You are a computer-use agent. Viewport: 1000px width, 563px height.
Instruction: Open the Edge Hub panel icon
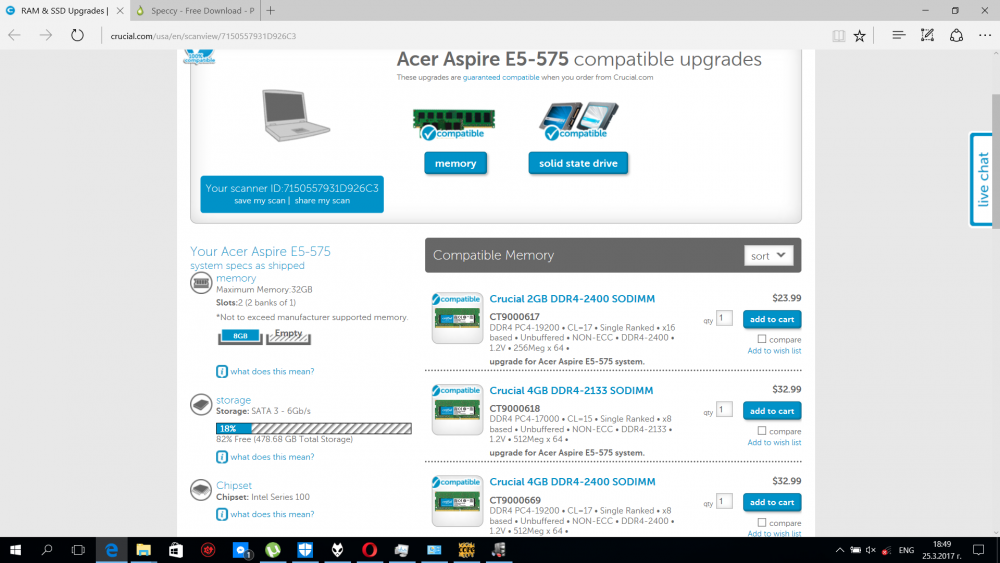(x=899, y=36)
